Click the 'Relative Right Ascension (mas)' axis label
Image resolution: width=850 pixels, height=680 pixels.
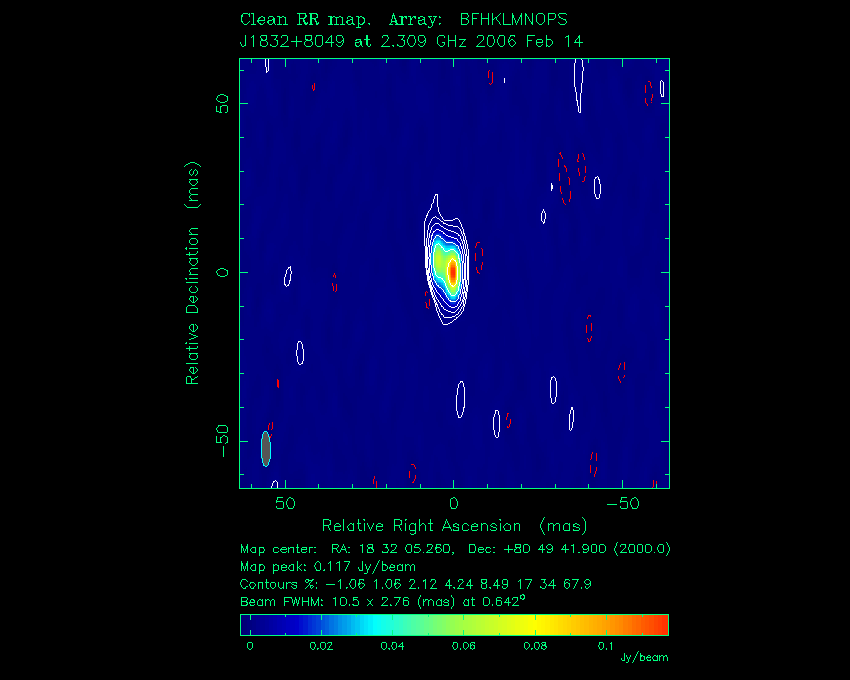454,526
